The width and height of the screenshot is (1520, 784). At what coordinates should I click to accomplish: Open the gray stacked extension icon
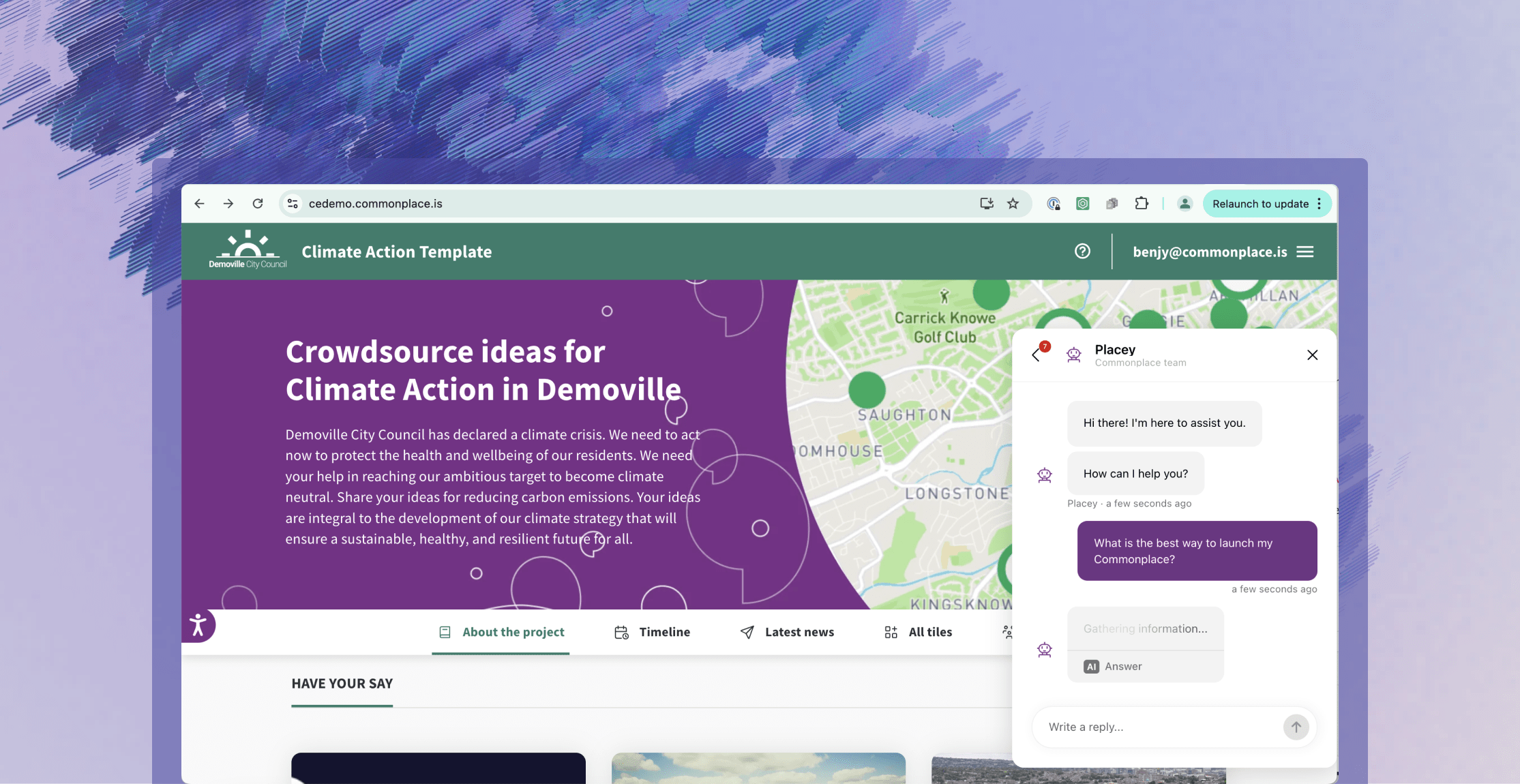point(1112,204)
